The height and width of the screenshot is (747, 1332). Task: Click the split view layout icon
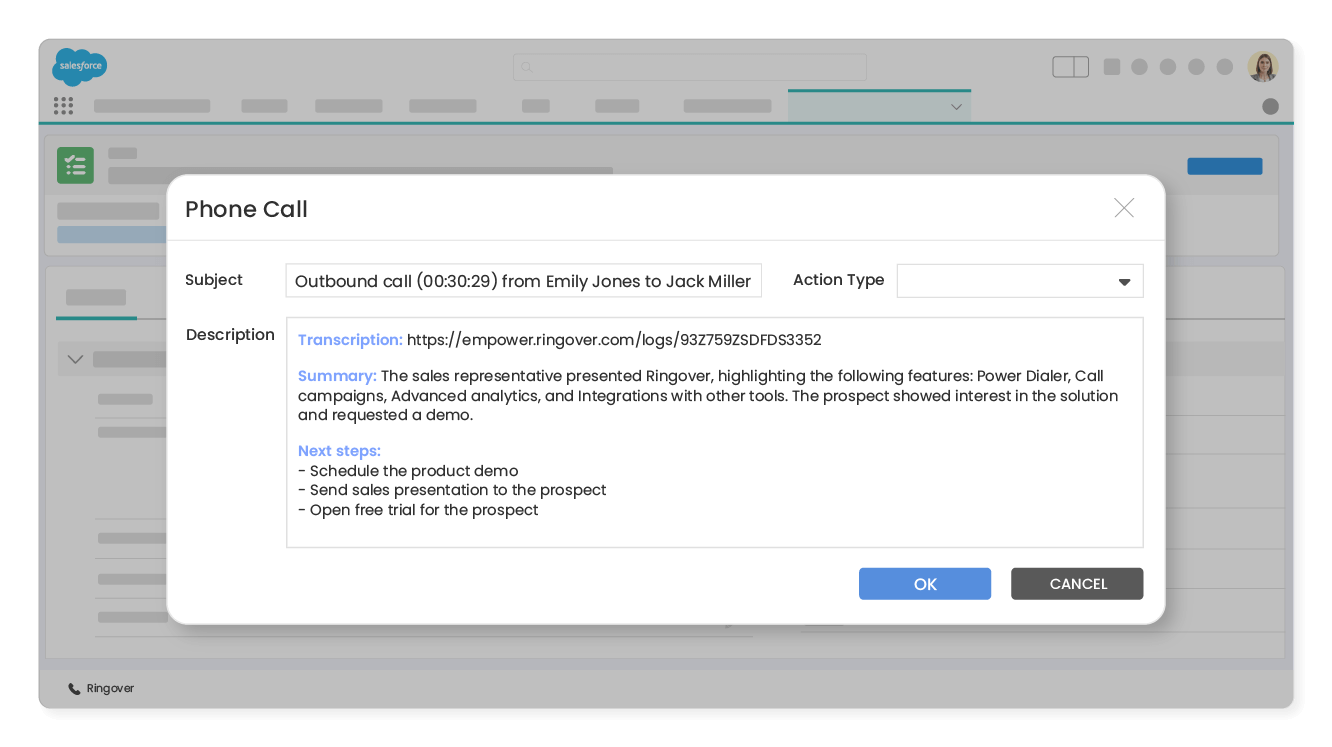click(1070, 67)
